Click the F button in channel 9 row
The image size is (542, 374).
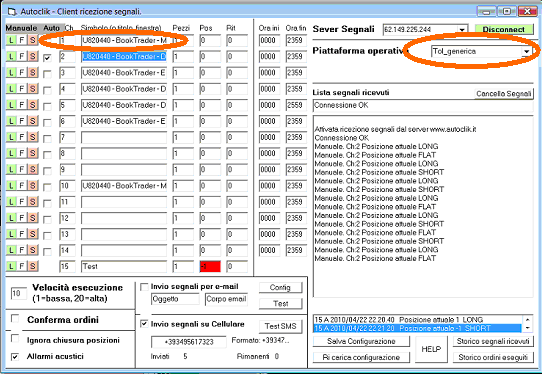click(x=22, y=169)
